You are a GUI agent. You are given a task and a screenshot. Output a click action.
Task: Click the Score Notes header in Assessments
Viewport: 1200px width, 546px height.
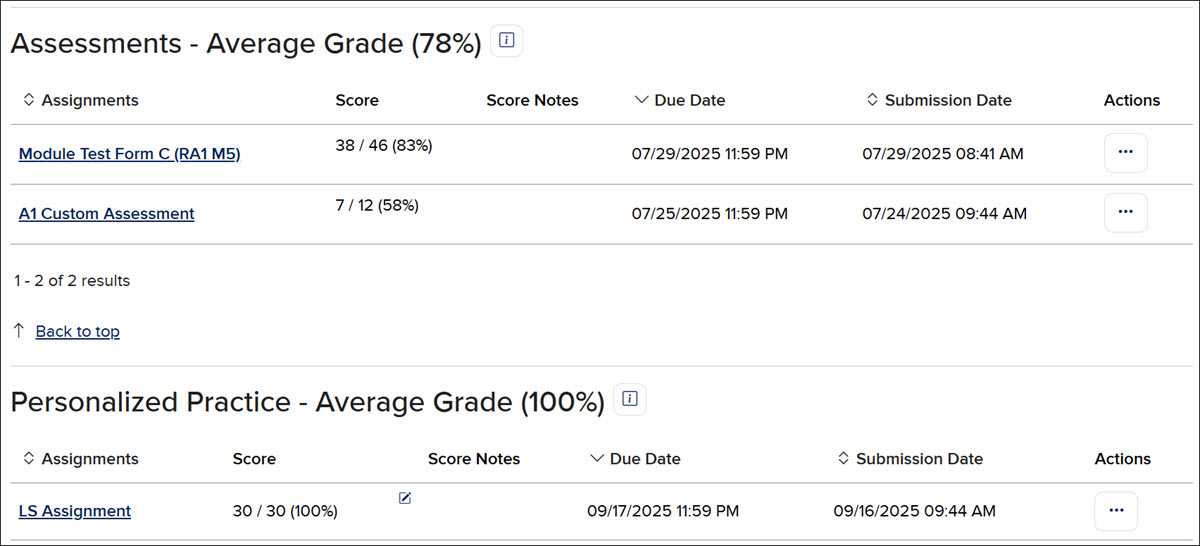pos(532,100)
